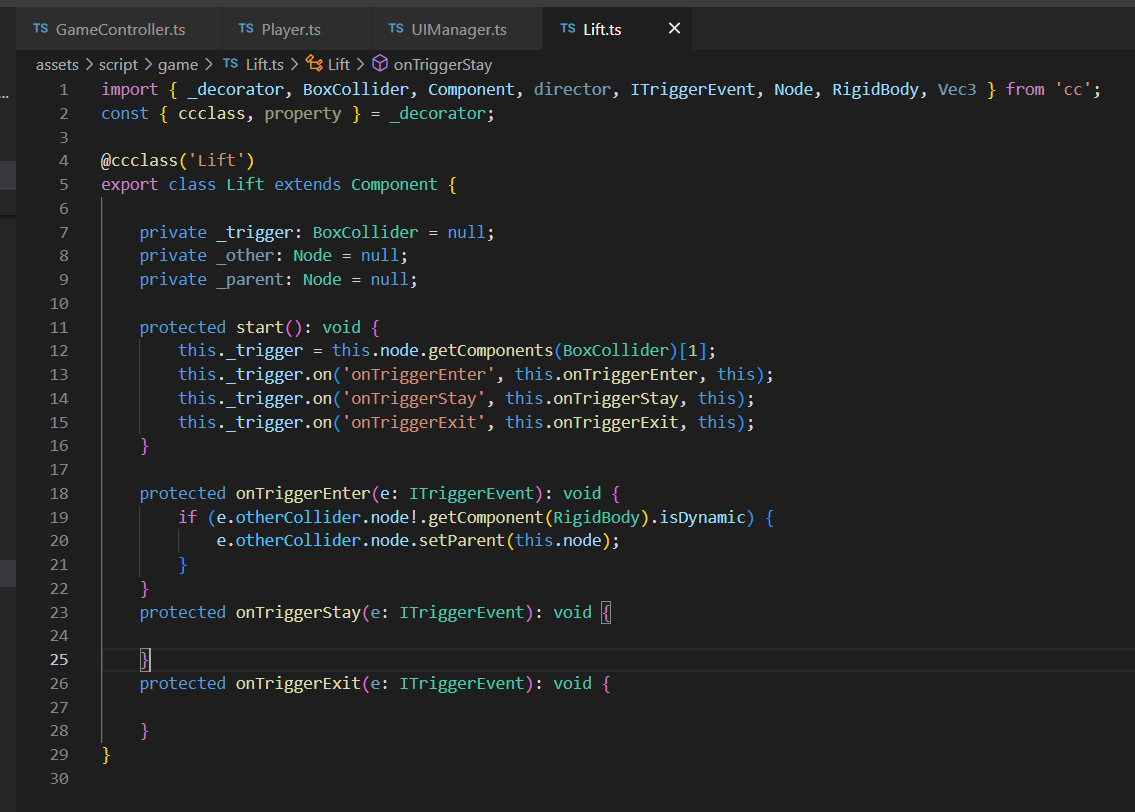Click the class symbol icon in breadcrumb
Screen dimensions: 1135x812
314,64
